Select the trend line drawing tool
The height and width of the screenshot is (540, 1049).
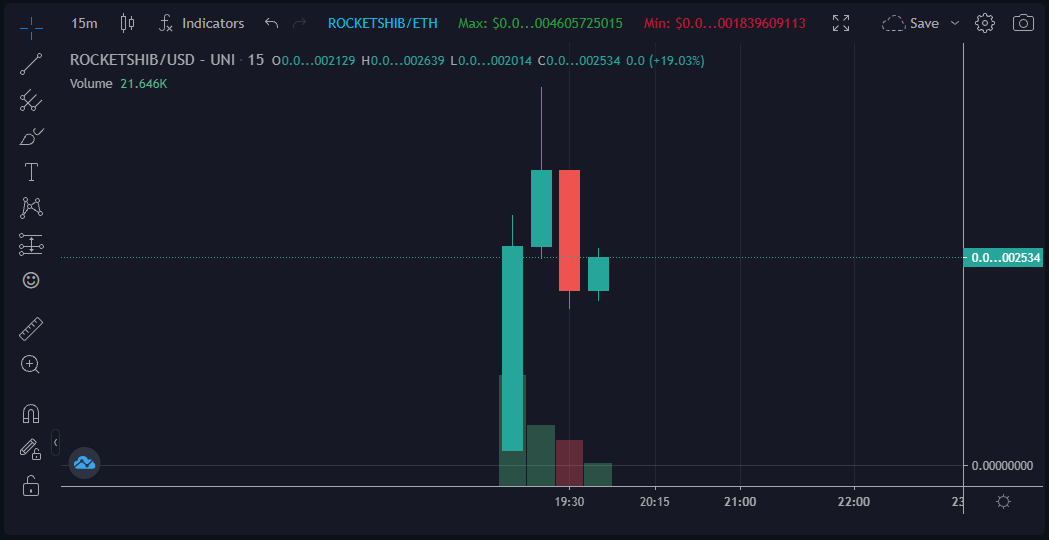pyautogui.click(x=31, y=64)
